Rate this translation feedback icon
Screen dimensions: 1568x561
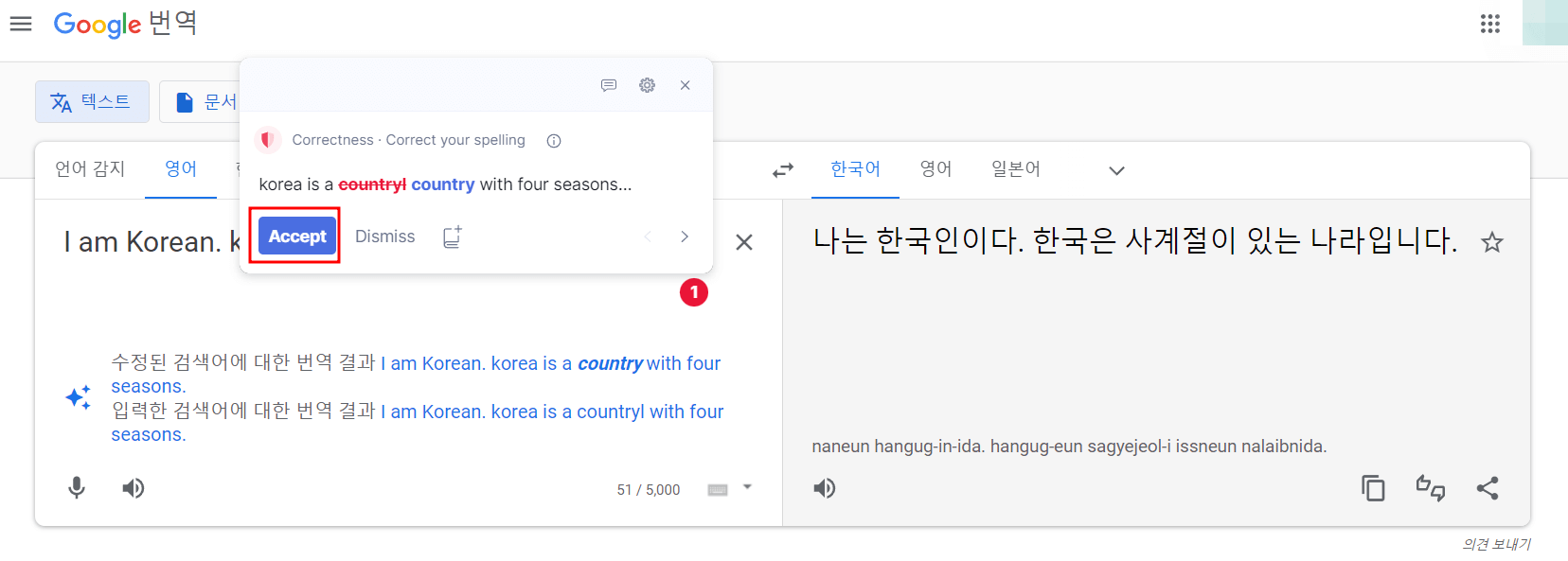1431,488
